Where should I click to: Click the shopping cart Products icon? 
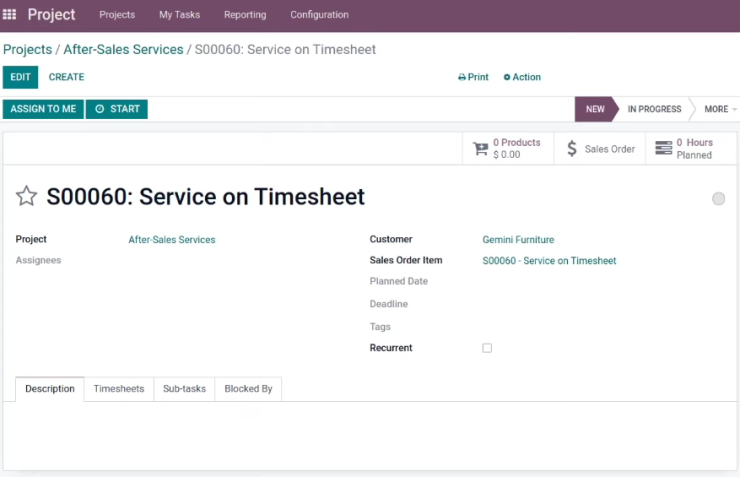tap(480, 149)
